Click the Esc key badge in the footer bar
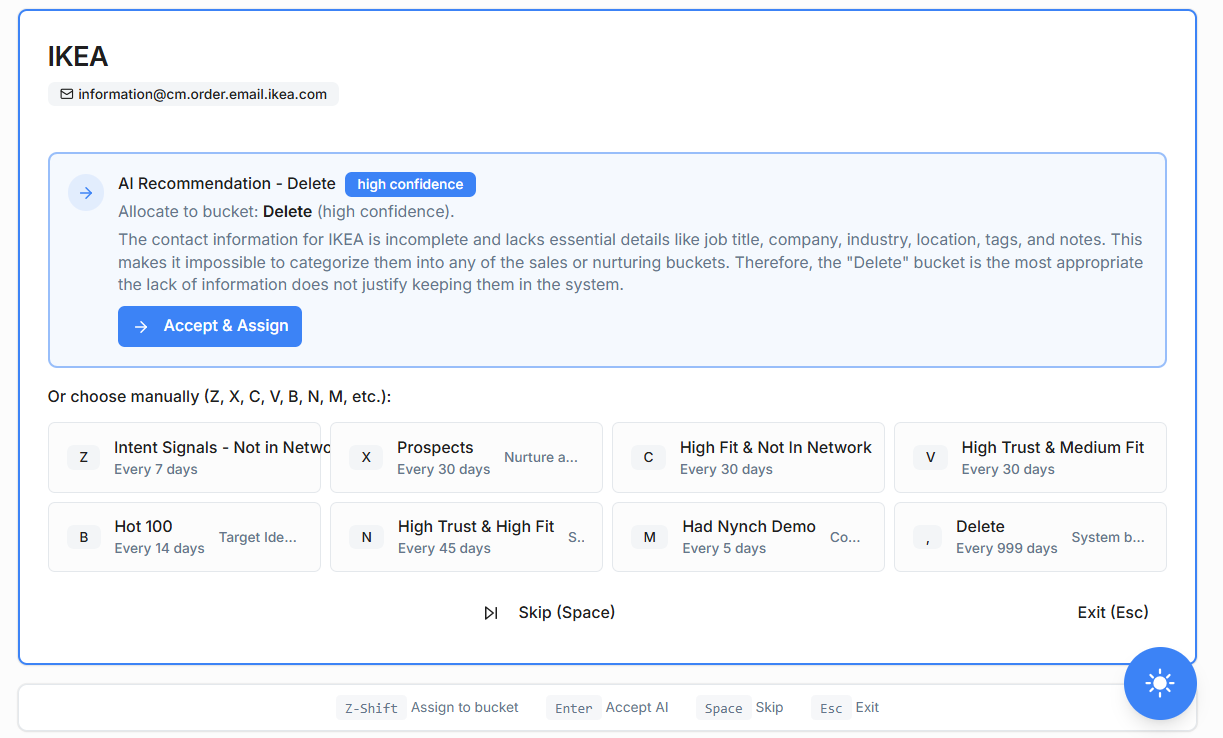 [831, 707]
